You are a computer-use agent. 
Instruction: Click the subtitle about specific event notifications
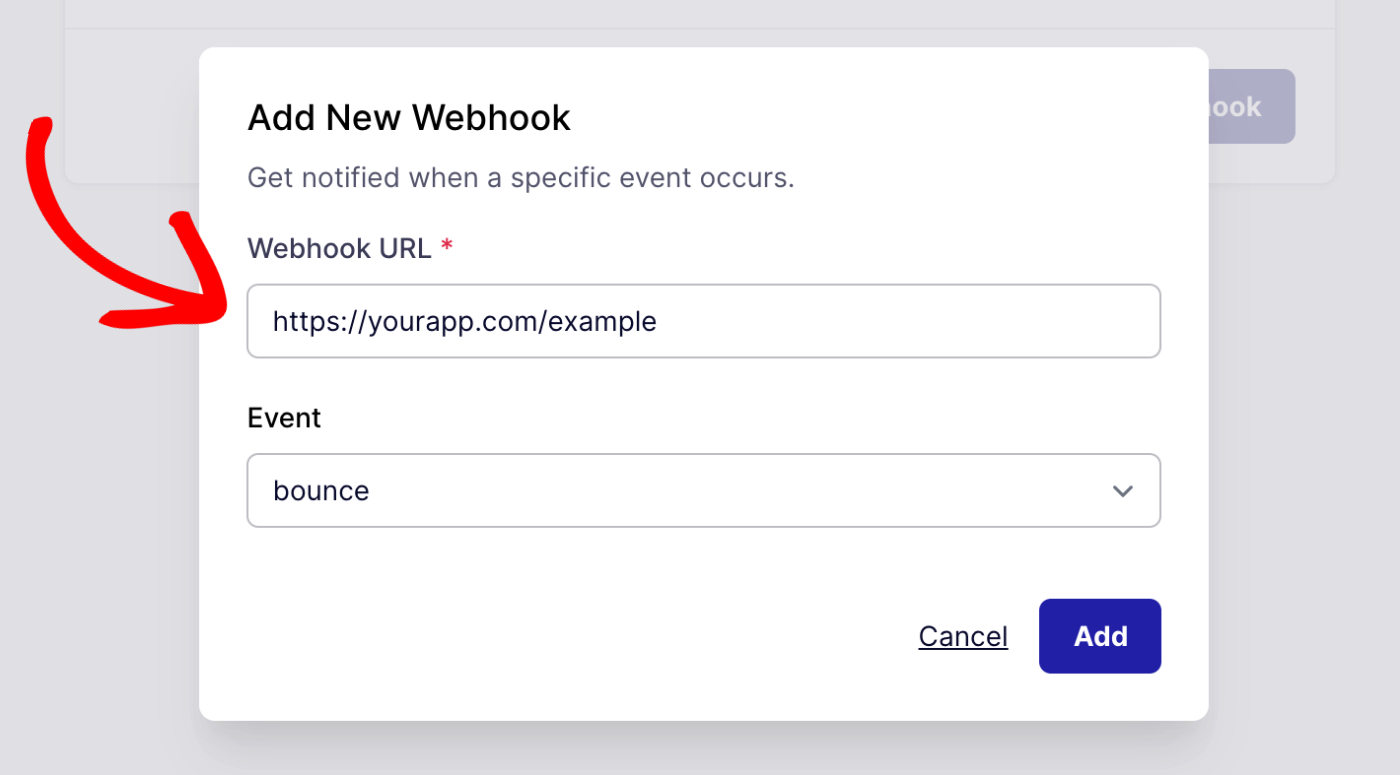click(x=520, y=177)
